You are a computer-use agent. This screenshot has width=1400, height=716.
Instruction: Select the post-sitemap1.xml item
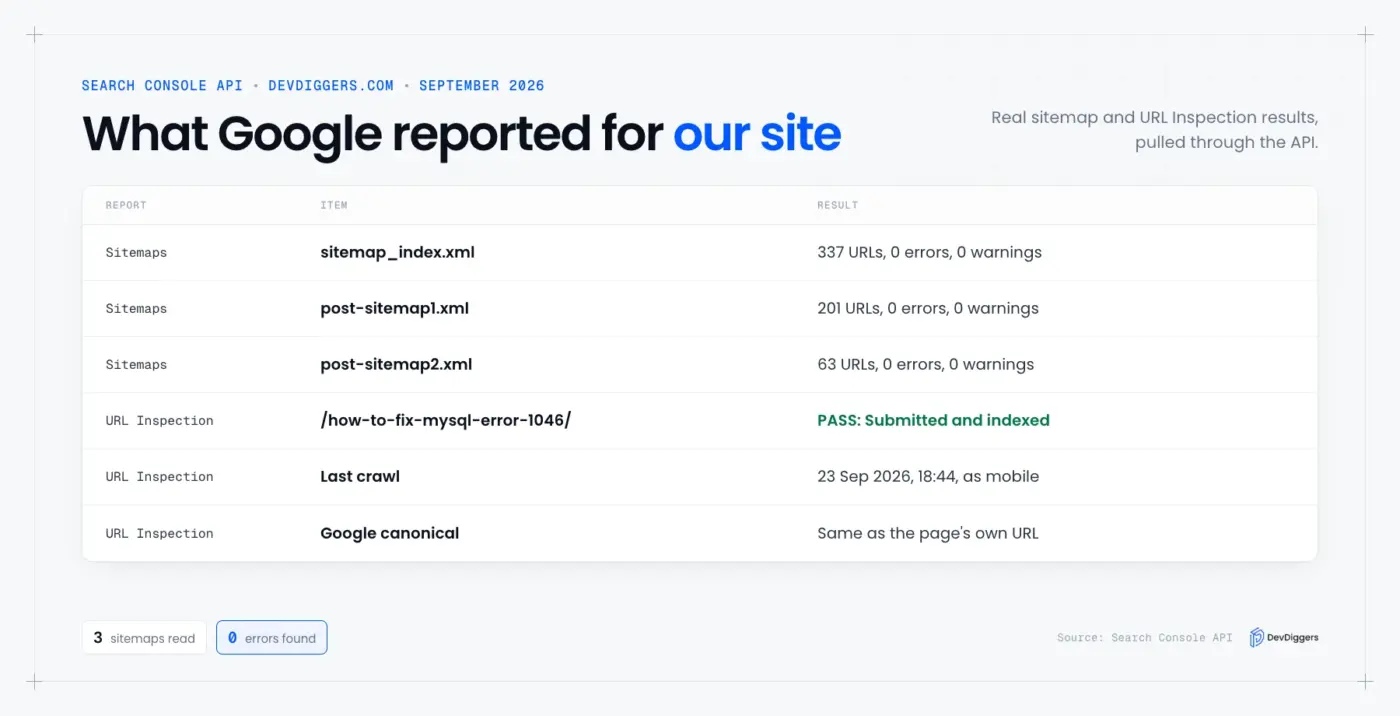point(394,308)
